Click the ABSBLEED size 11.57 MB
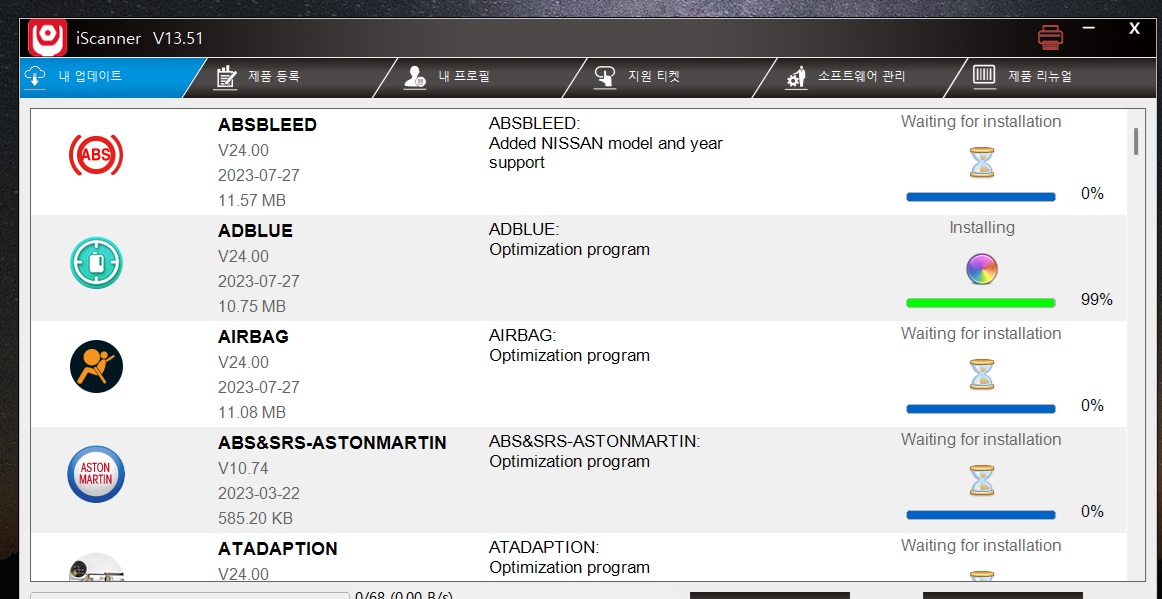This screenshot has height=599, width=1162. pos(252,201)
